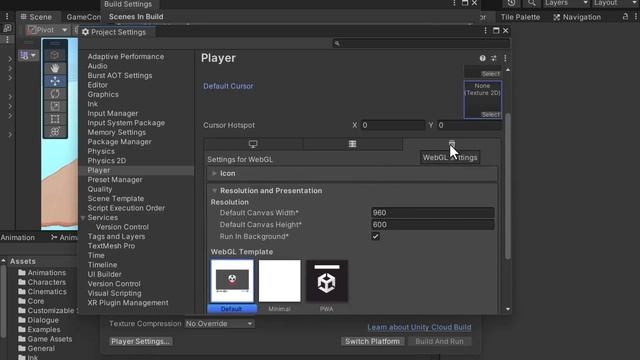Select the Transform tool in Scene toolbar
Screen dimensions: 640x360
click(x=55, y=132)
